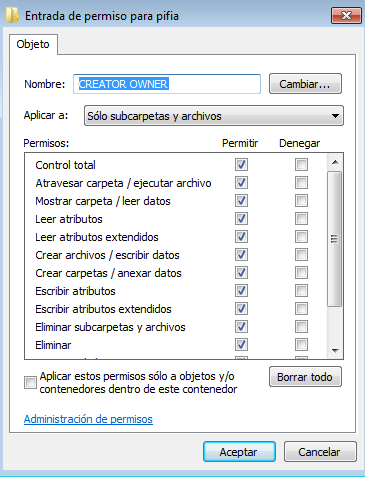The image size is (365, 477).
Task: Click the Permitir column header
Action: pyautogui.click(x=240, y=143)
